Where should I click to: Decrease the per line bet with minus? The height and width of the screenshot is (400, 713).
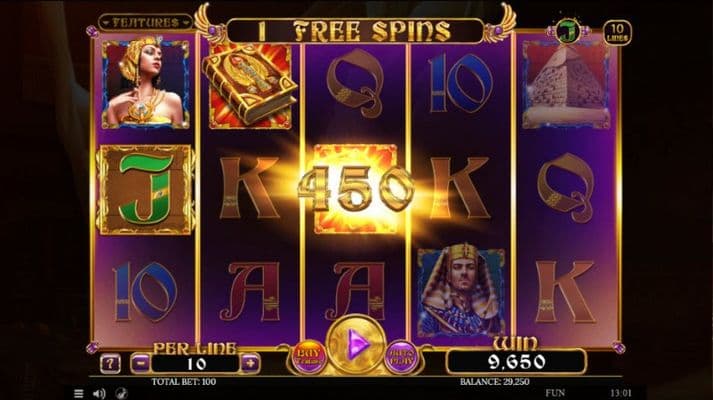click(x=141, y=363)
